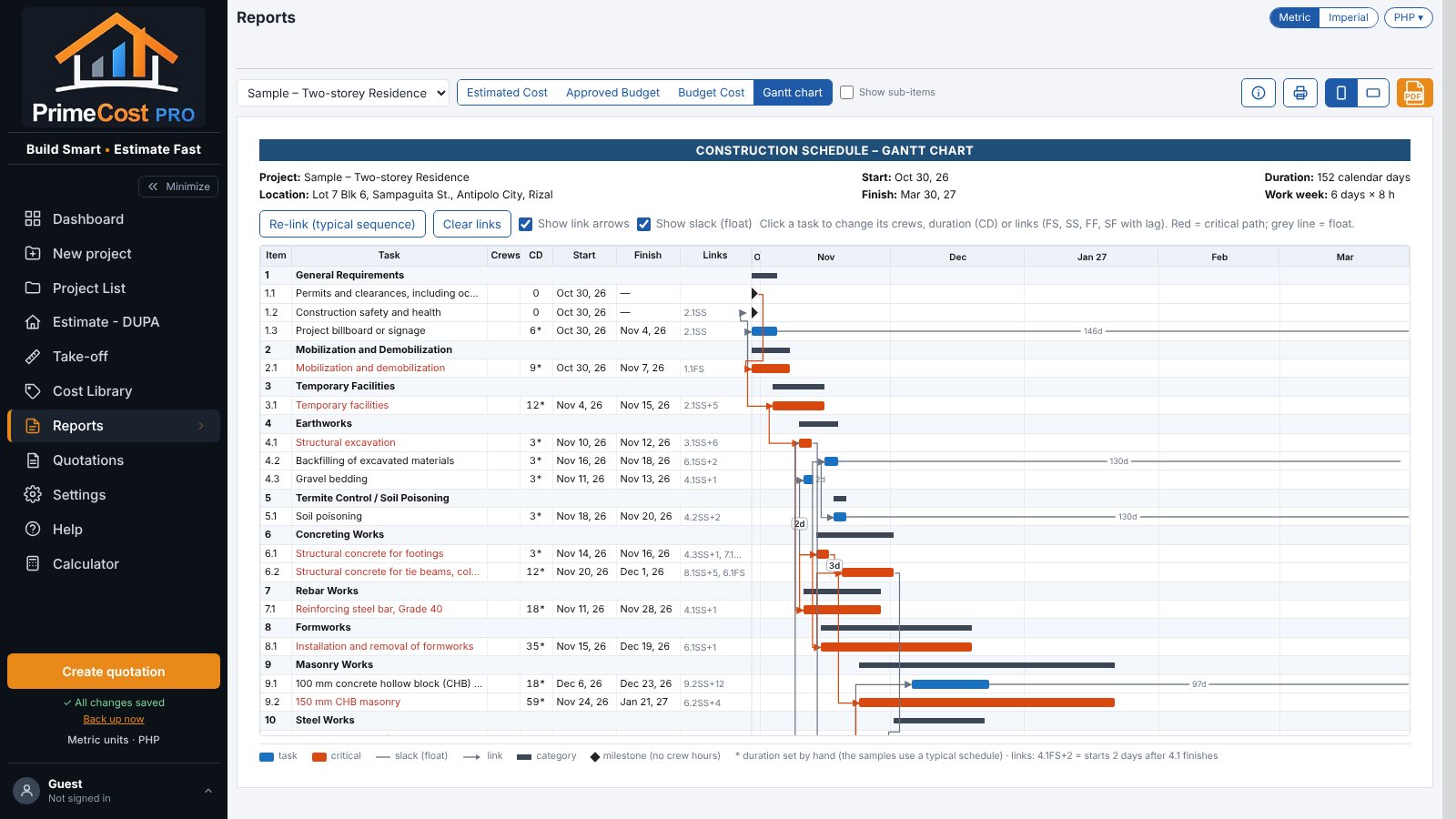Viewport: 1456px width, 819px height.
Task: Click the Settings gear icon
Action: [x=33, y=494]
